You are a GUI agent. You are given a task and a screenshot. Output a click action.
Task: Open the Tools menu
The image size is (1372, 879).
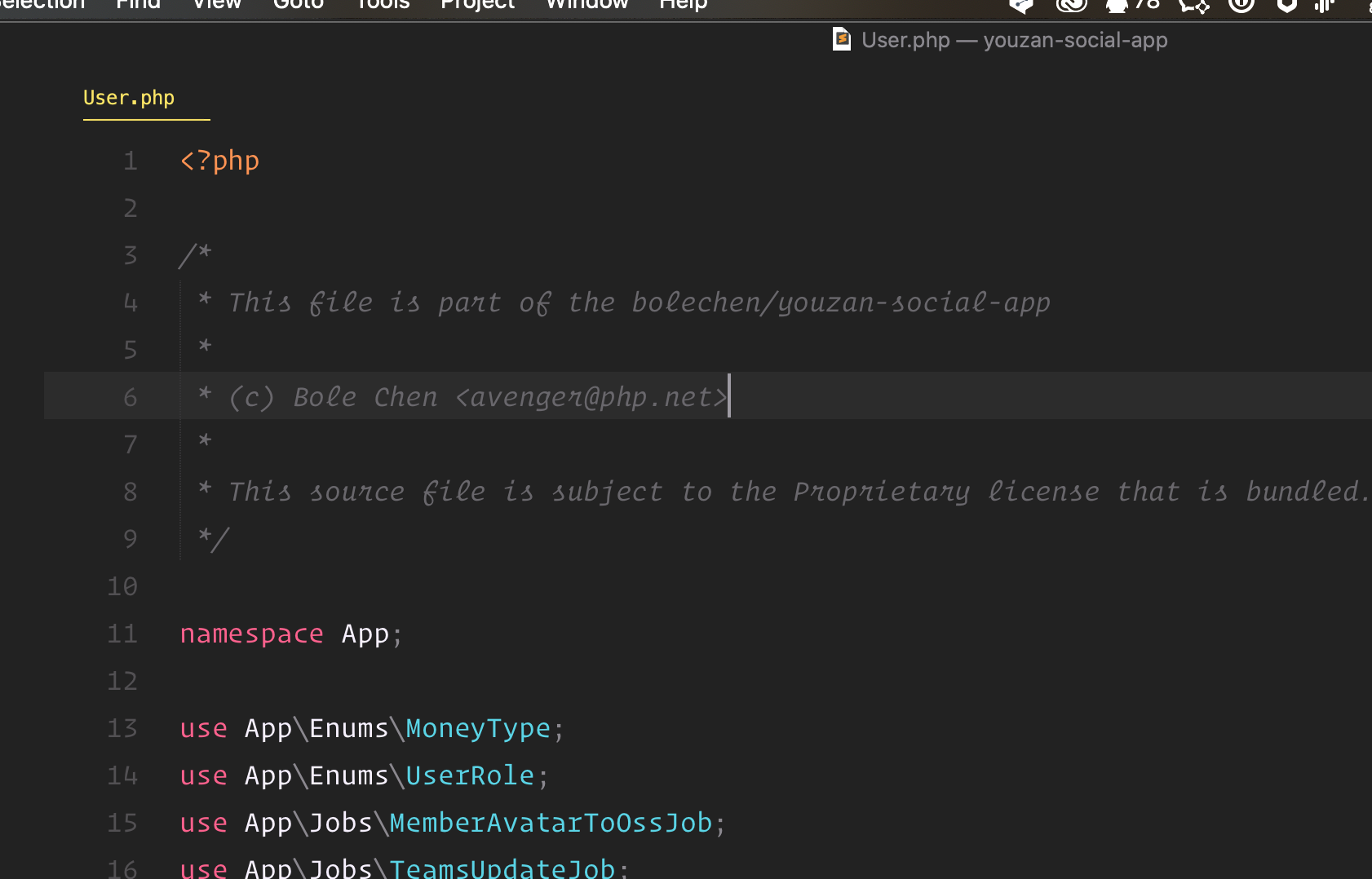(x=383, y=5)
